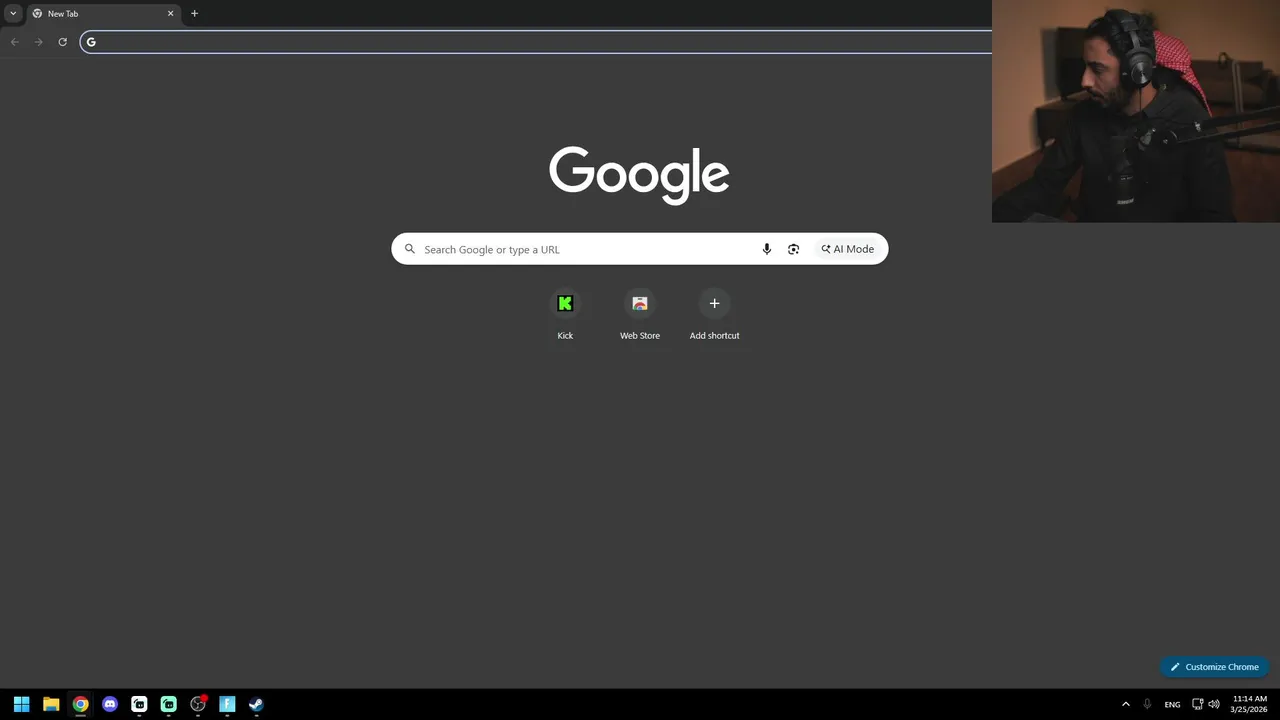This screenshot has width=1280, height=720.
Task: Click the tray microphone icon
Action: [1147, 704]
